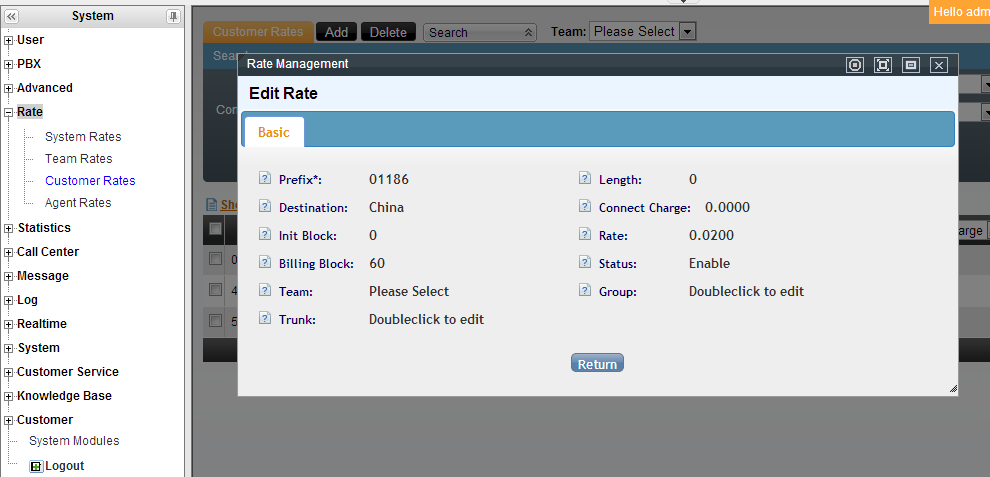Select the Basic tab in Edit Rate
The height and width of the screenshot is (477, 990).
coord(274,132)
